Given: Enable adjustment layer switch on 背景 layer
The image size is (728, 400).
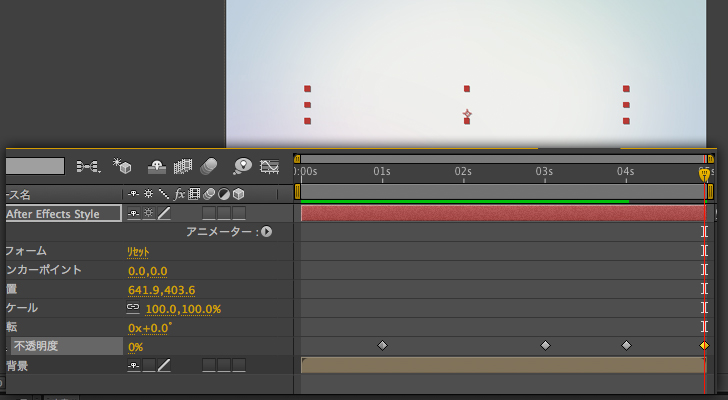Looking at the screenshot, I should coord(224,365).
